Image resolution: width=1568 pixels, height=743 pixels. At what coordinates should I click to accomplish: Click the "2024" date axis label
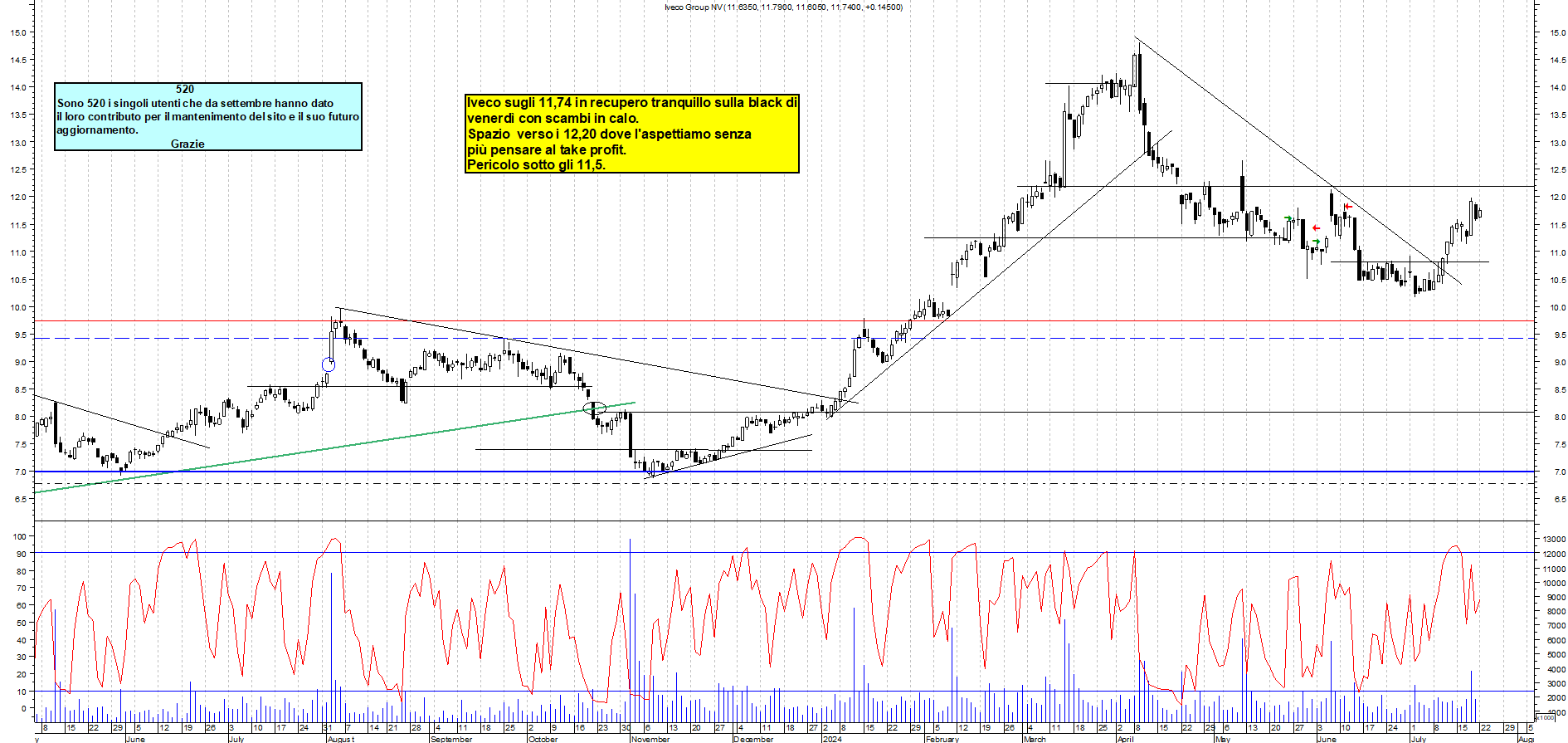pos(832,739)
